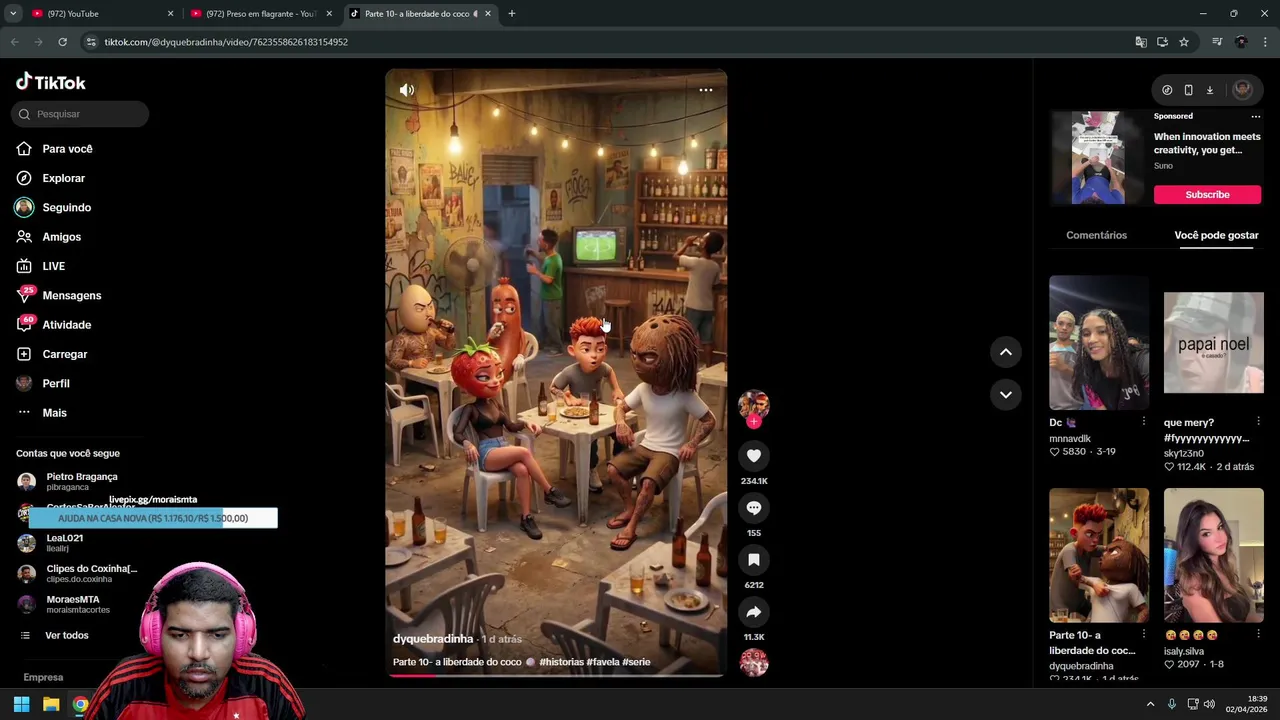Go to previous video arrow

click(1006, 352)
